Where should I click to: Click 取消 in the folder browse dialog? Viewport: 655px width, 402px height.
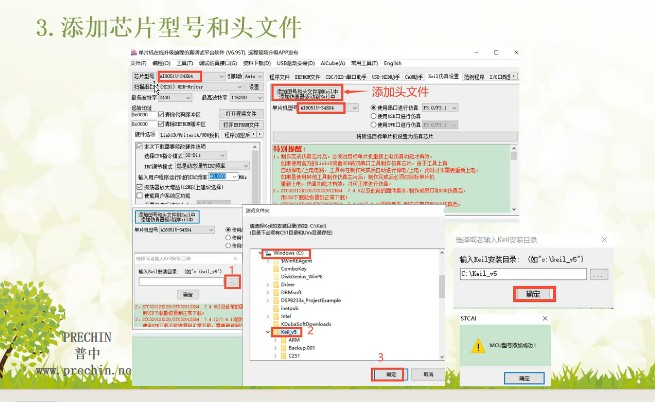pos(428,374)
